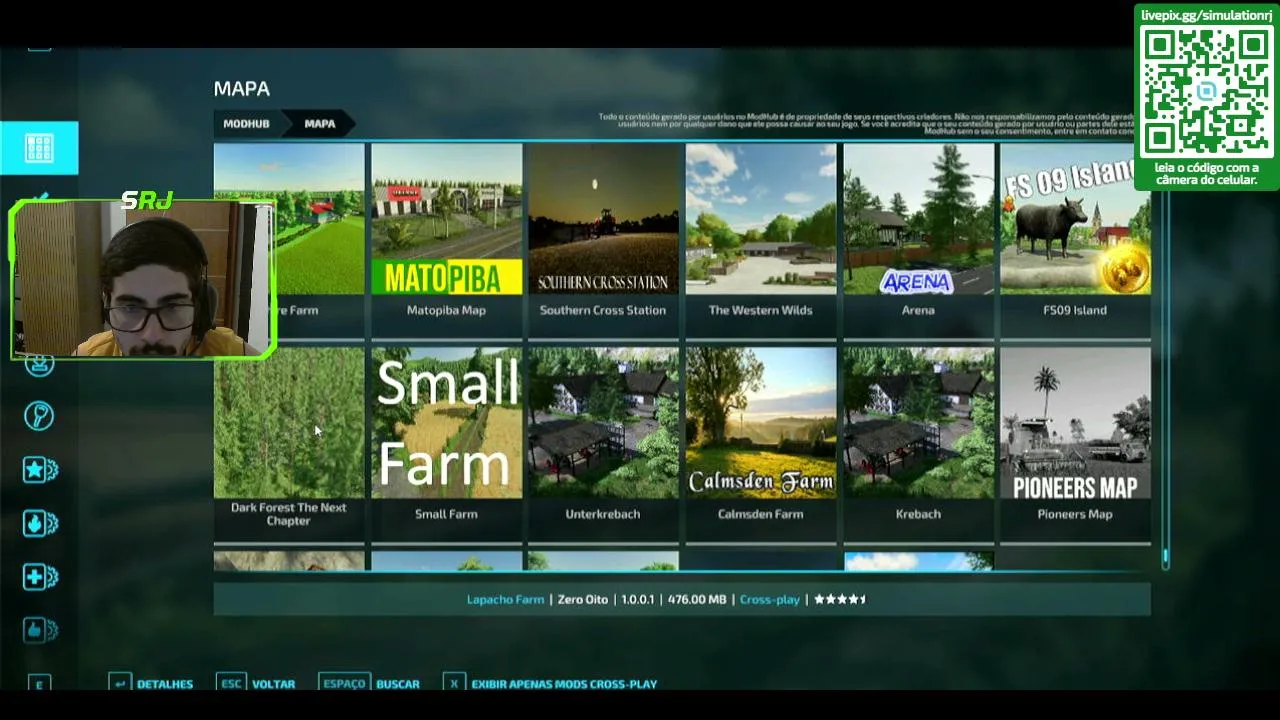The image size is (1280, 720).
Task: Click the 'Zero Oito' author in info bar
Action: pyautogui.click(x=583, y=600)
